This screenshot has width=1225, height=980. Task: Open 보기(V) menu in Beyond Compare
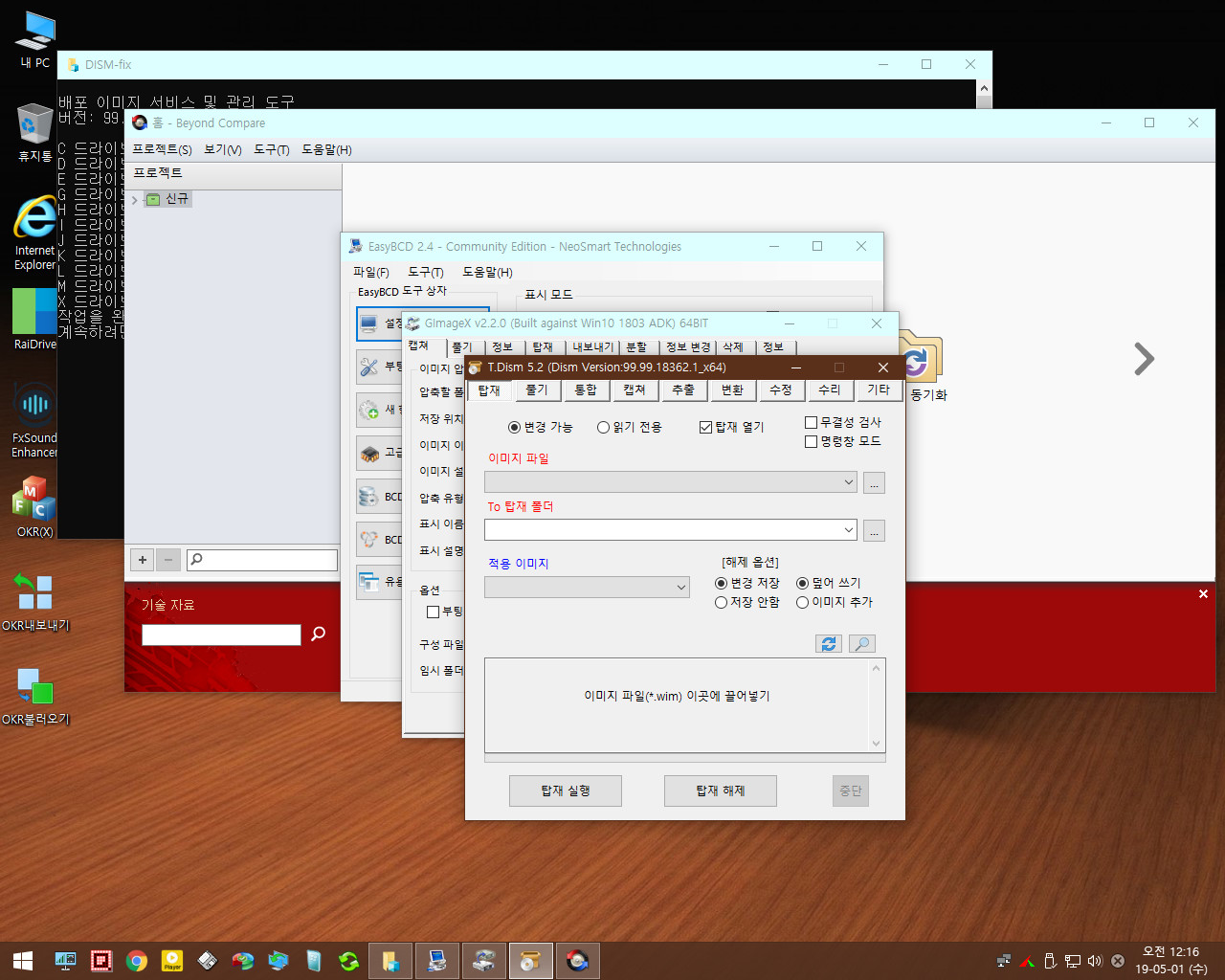pyautogui.click(x=223, y=149)
